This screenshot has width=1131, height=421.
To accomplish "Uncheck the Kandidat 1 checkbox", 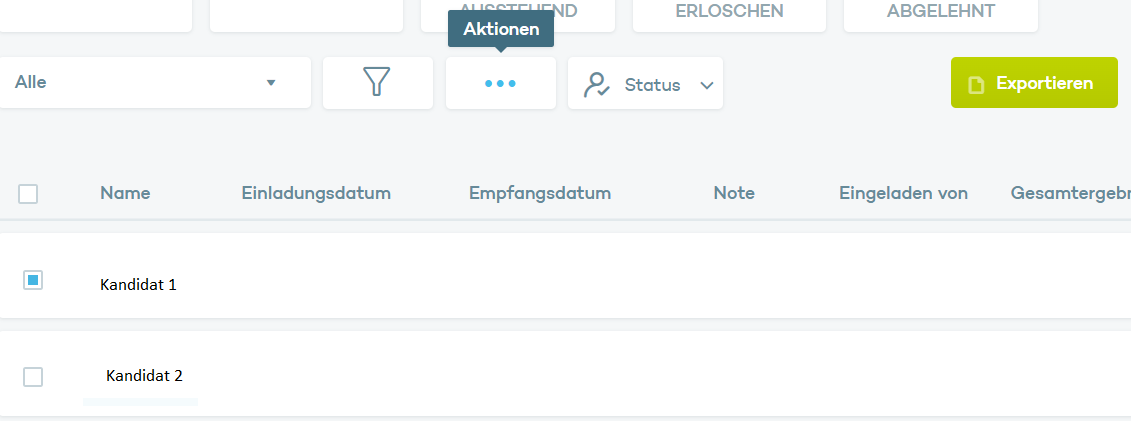I will point(33,281).
